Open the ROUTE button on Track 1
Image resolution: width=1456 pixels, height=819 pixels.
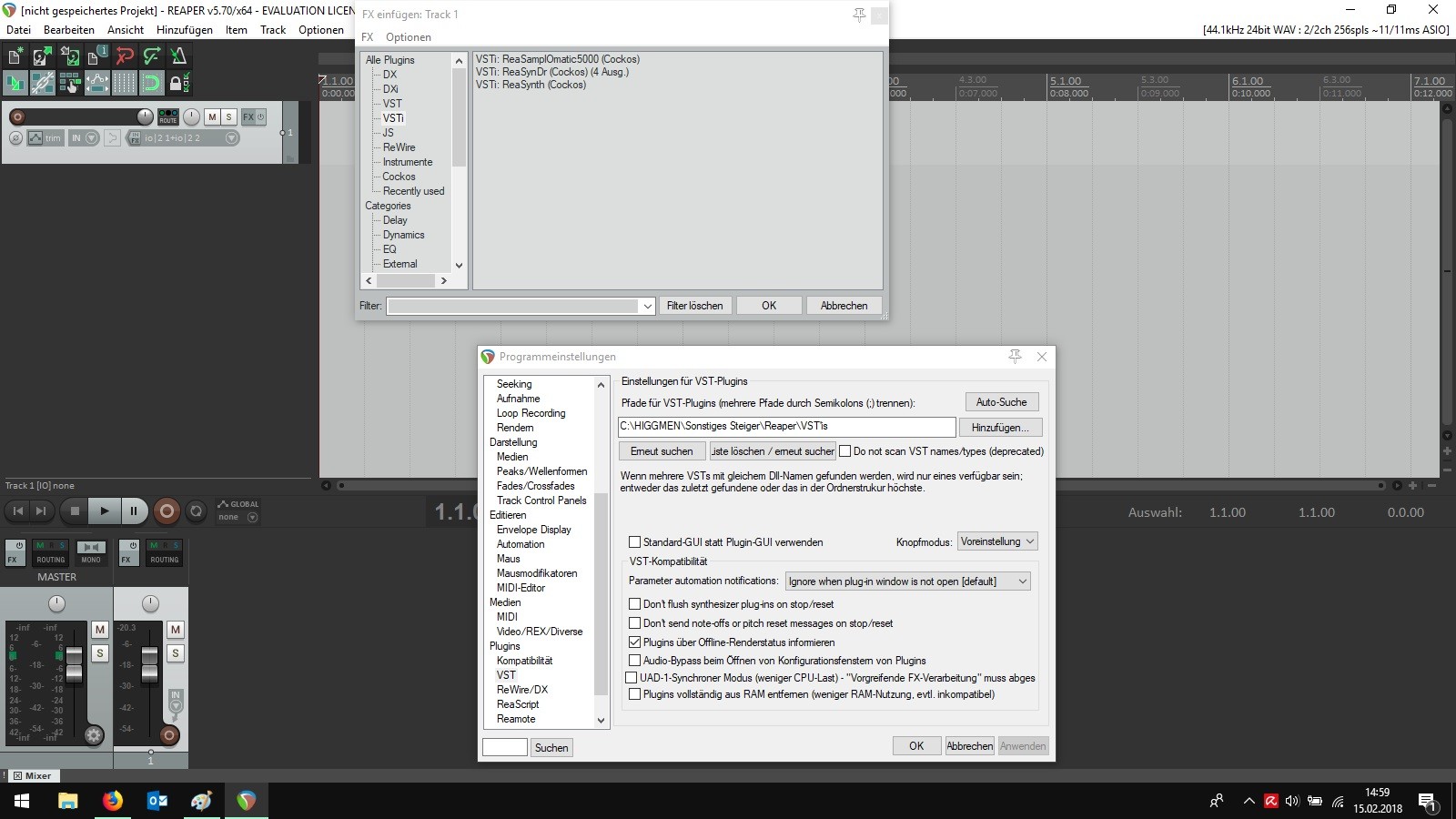coord(168,116)
